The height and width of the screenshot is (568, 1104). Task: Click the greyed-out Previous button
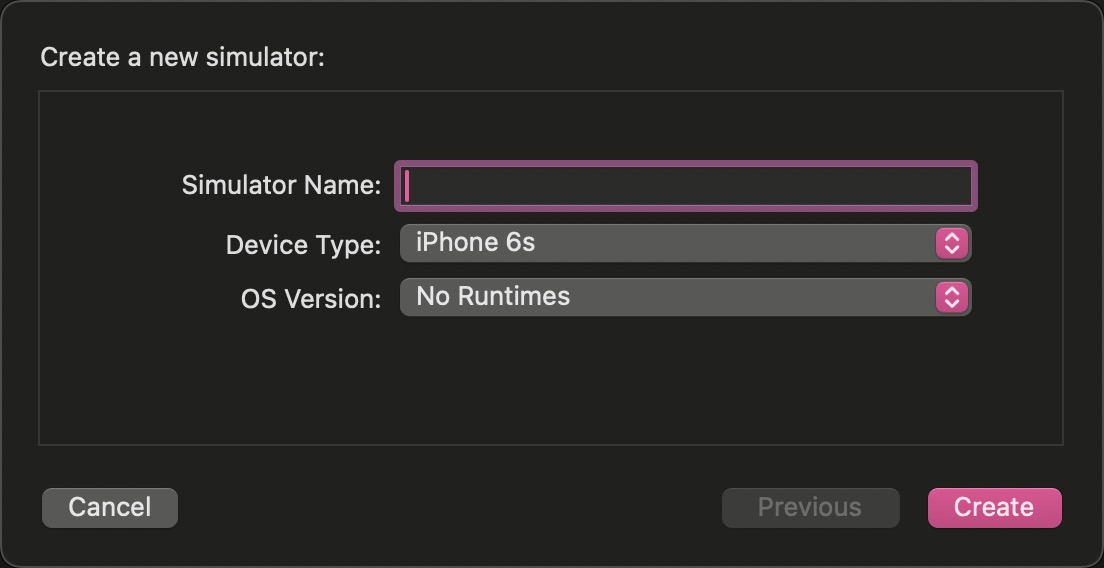(x=810, y=508)
